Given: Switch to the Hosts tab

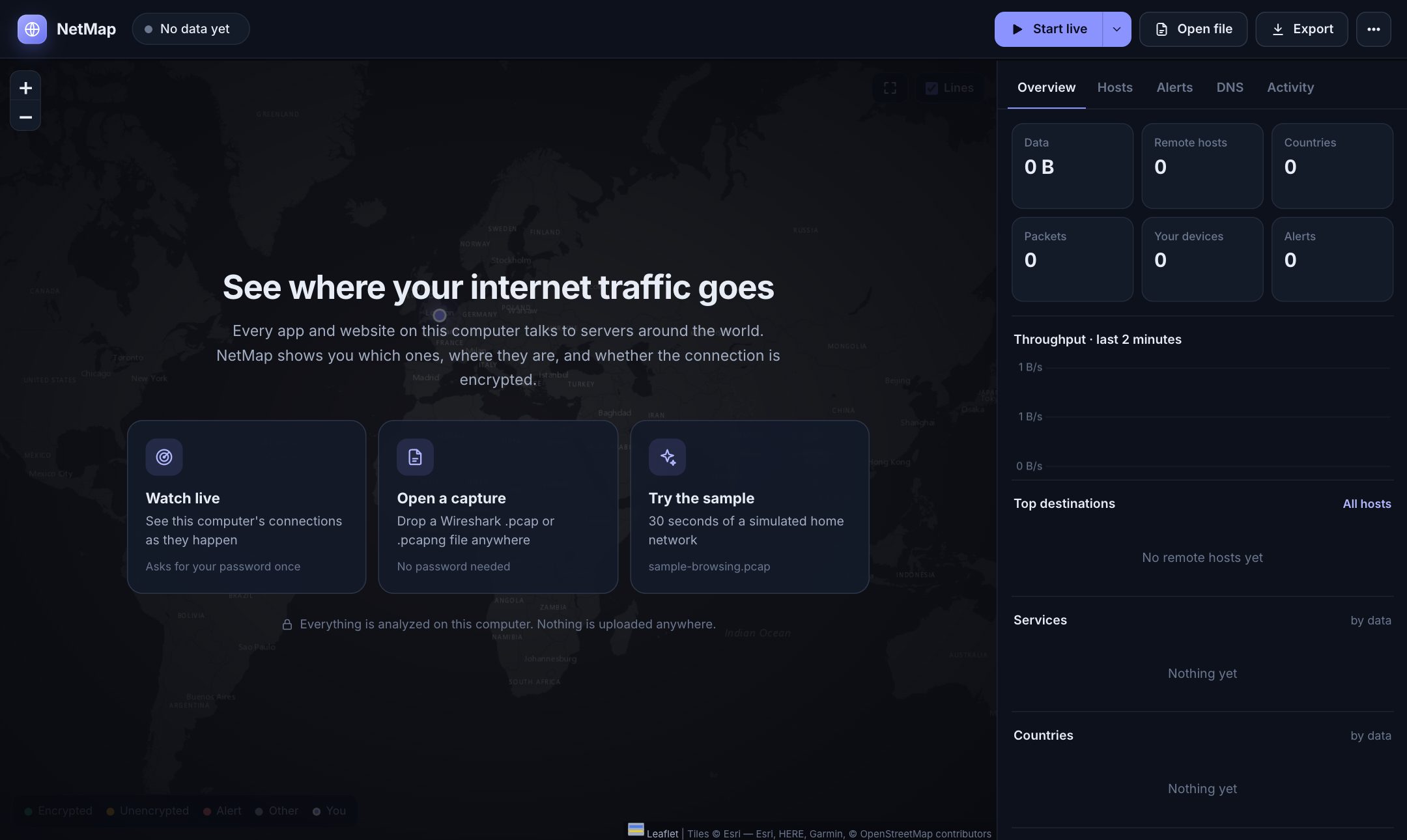Looking at the screenshot, I should pyautogui.click(x=1115, y=87).
